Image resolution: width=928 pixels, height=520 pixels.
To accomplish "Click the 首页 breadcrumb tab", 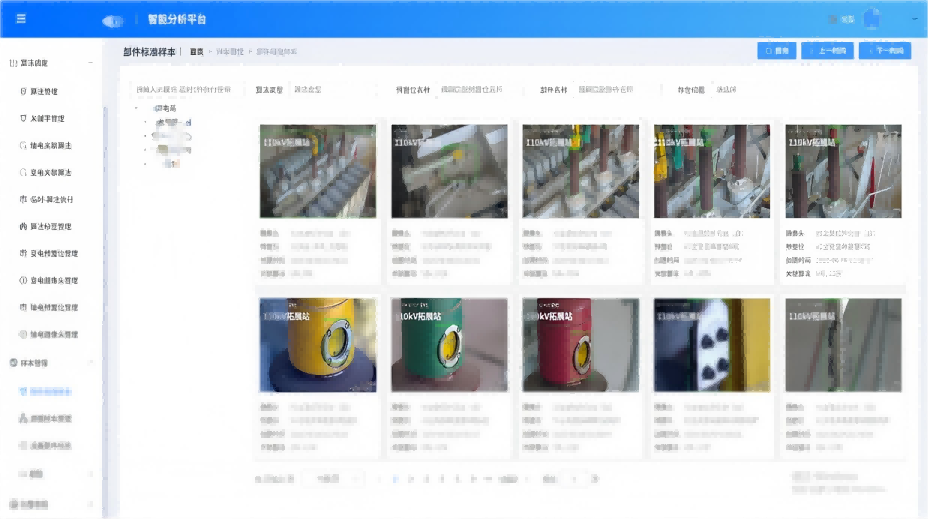I will [x=198, y=51].
